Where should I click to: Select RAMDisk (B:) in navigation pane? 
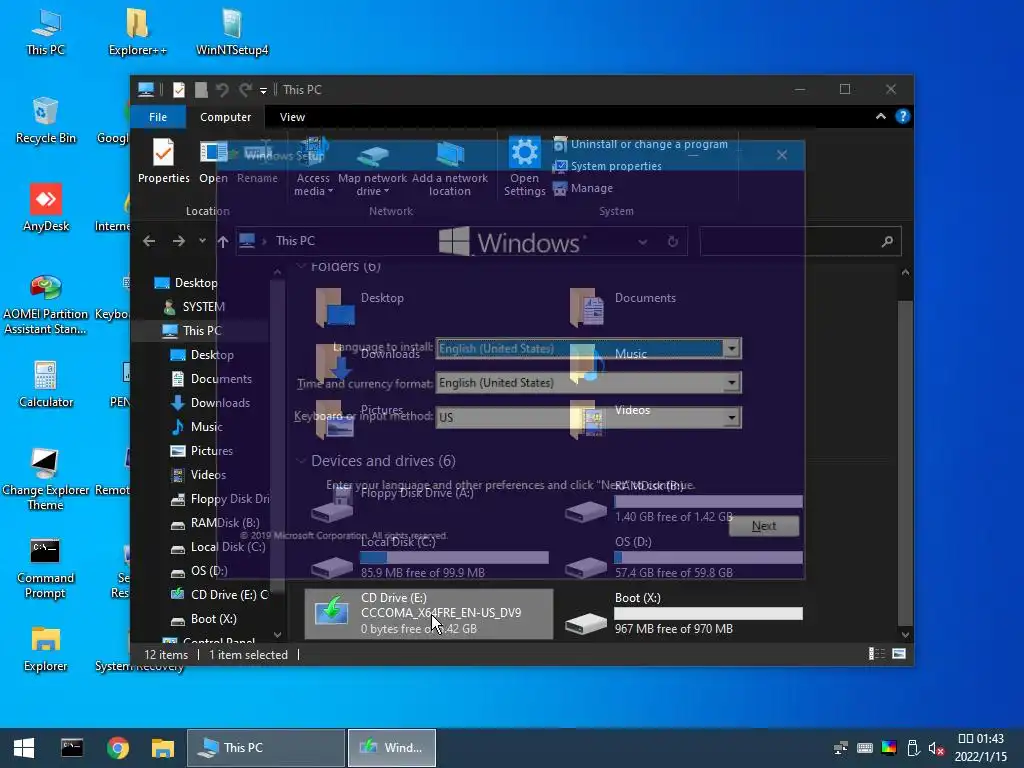pos(215,522)
